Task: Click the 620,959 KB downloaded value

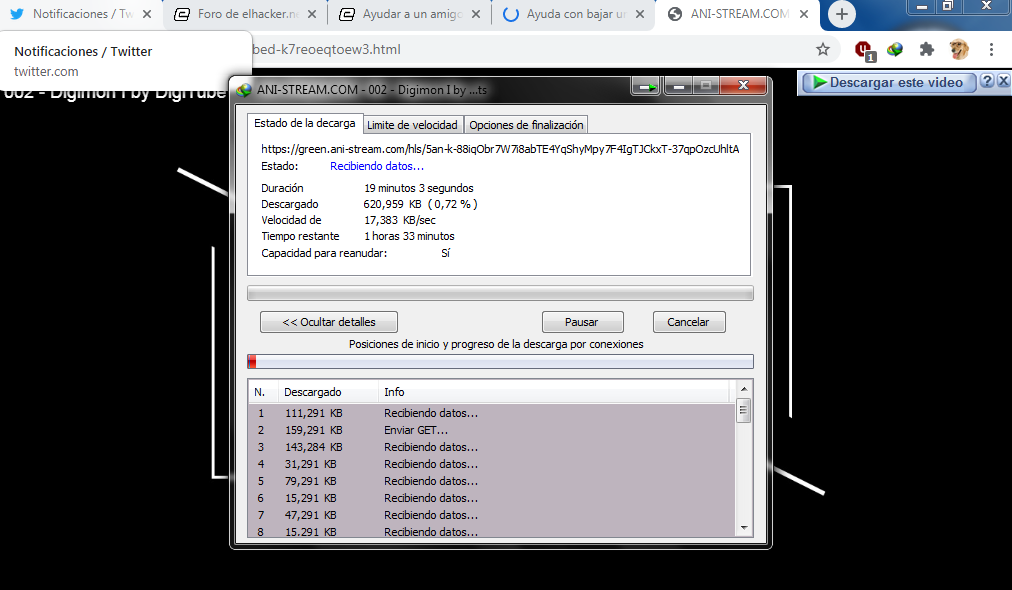Action: click(x=392, y=204)
